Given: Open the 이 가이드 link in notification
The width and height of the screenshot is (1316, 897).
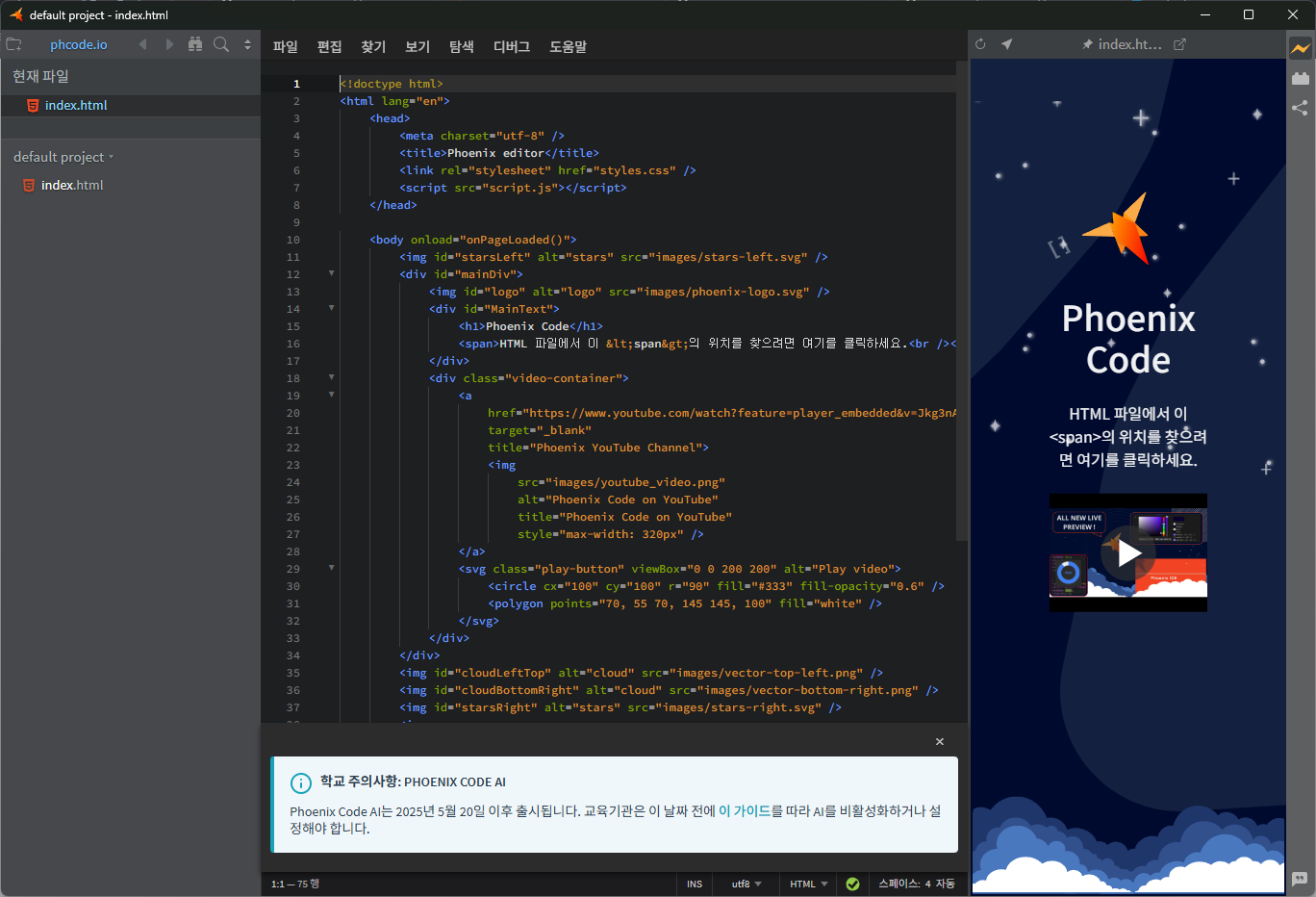Looking at the screenshot, I should tap(745, 811).
